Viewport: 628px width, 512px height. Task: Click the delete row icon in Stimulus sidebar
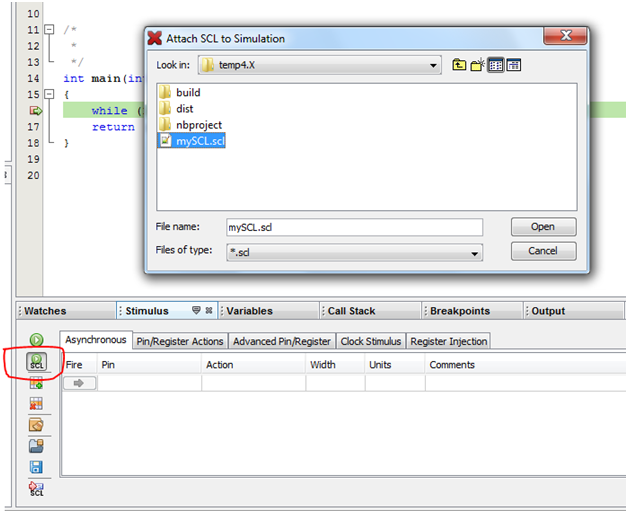pos(36,403)
